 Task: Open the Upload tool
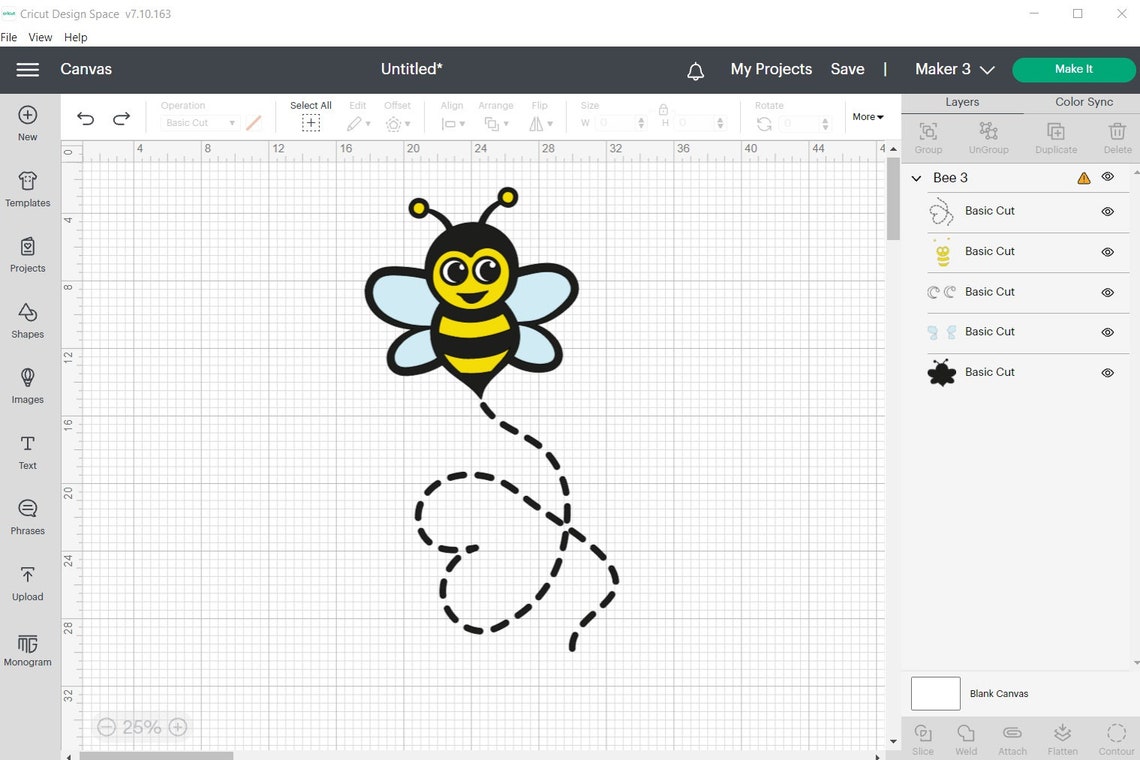tap(27, 583)
